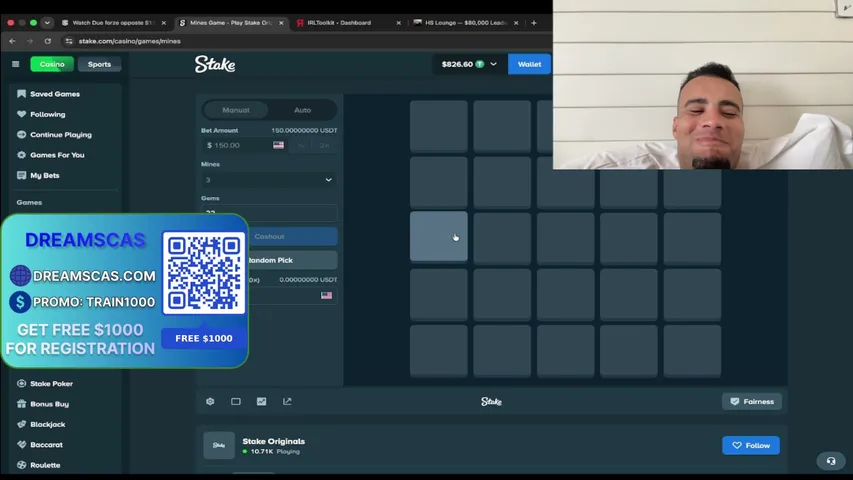Viewport: 853px width, 480px height.
Task: Open Roulette in sidebar
Action: (45, 465)
